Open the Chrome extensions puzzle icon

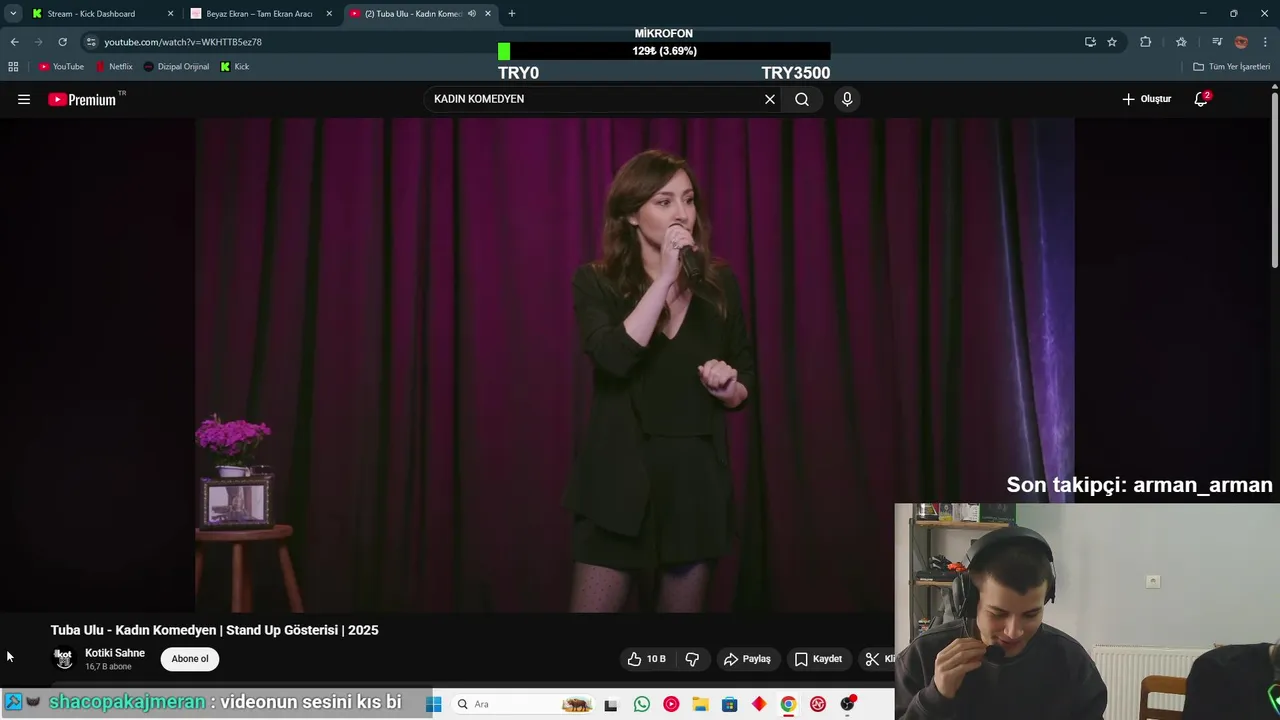[1146, 42]
